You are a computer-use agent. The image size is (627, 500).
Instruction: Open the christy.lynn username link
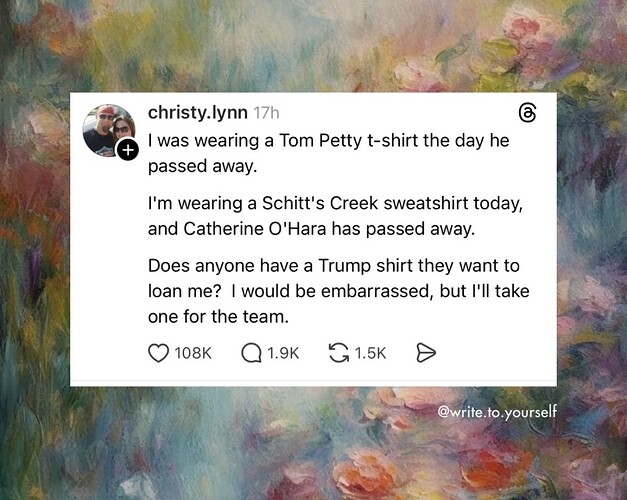click(198, 113)
